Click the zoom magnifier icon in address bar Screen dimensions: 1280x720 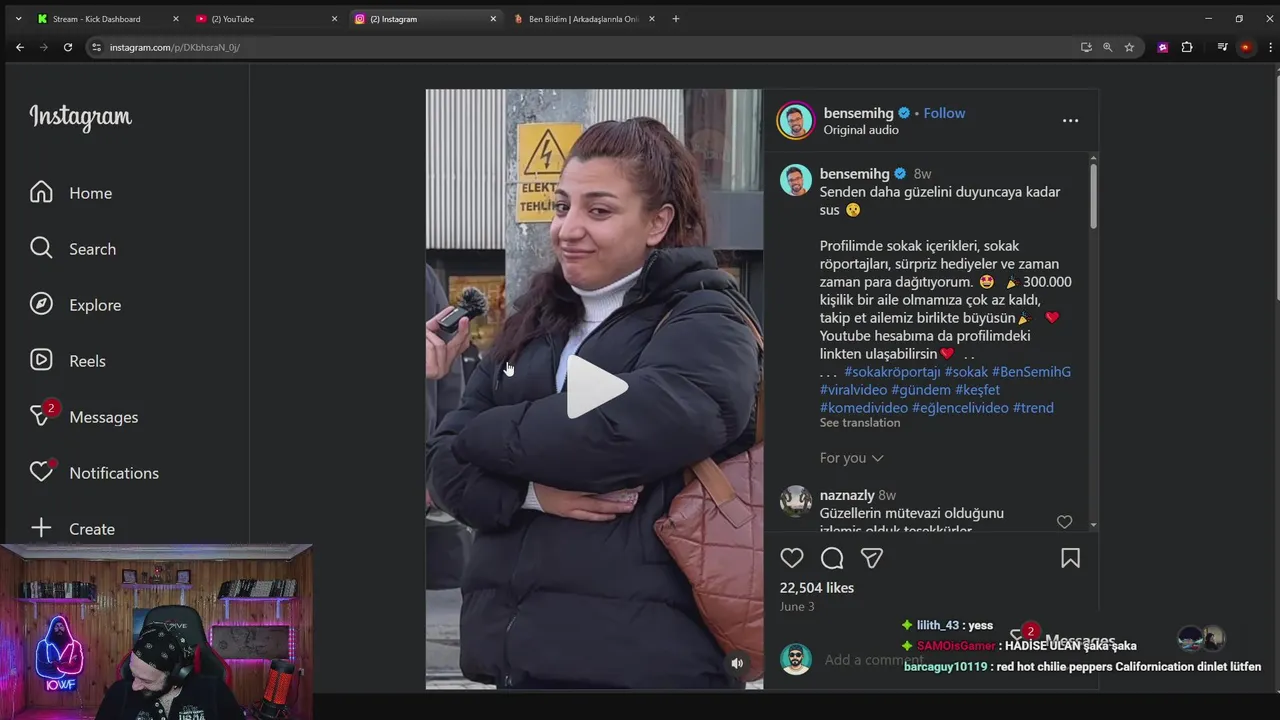(1108, 47)
